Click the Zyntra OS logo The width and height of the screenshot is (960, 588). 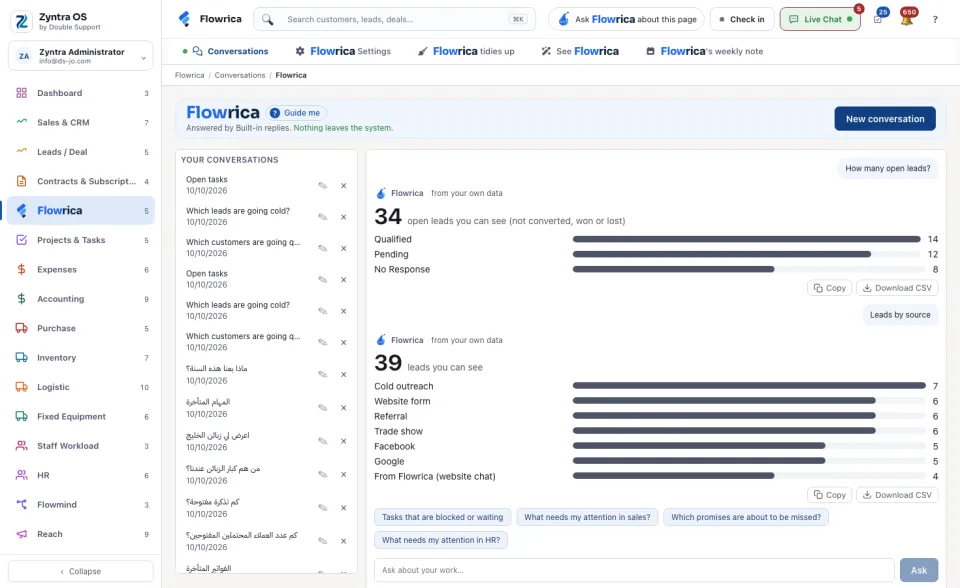[x=21, y=21]
